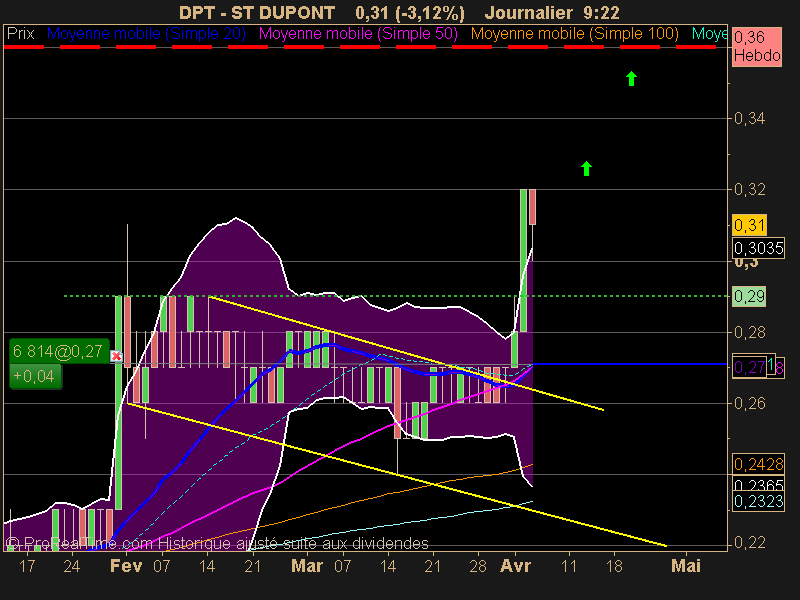Click the 24 date label on the axis
The width and height of the screenshot is (800, 600).
click(x=72, y=566)
